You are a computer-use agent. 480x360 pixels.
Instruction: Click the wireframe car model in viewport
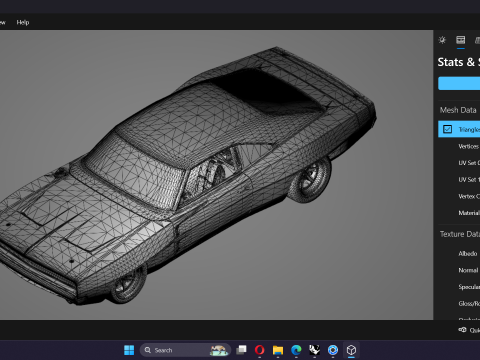click(187, 177)
